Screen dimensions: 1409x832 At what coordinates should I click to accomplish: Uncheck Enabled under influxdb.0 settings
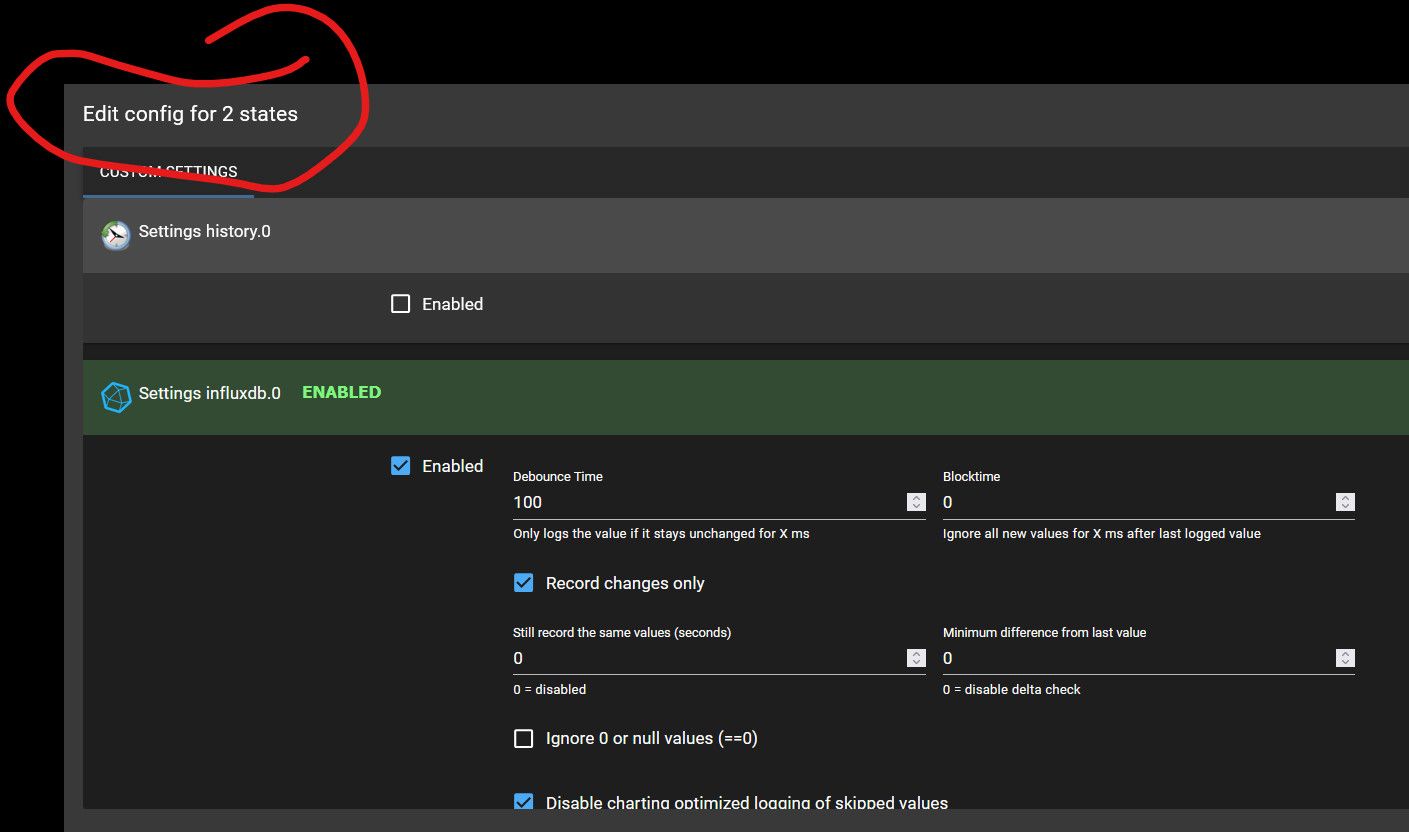click(x=400, y=466)
